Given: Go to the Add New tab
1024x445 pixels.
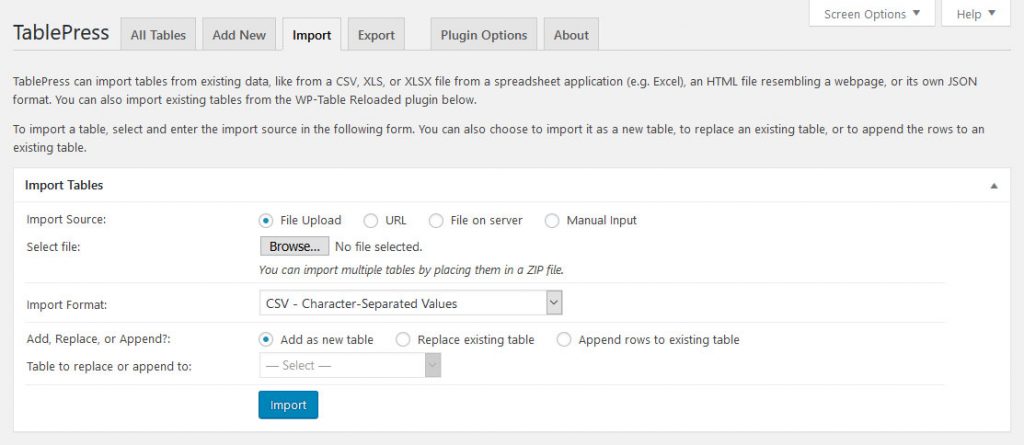Looking at the screenshot, I should (239, 35).
